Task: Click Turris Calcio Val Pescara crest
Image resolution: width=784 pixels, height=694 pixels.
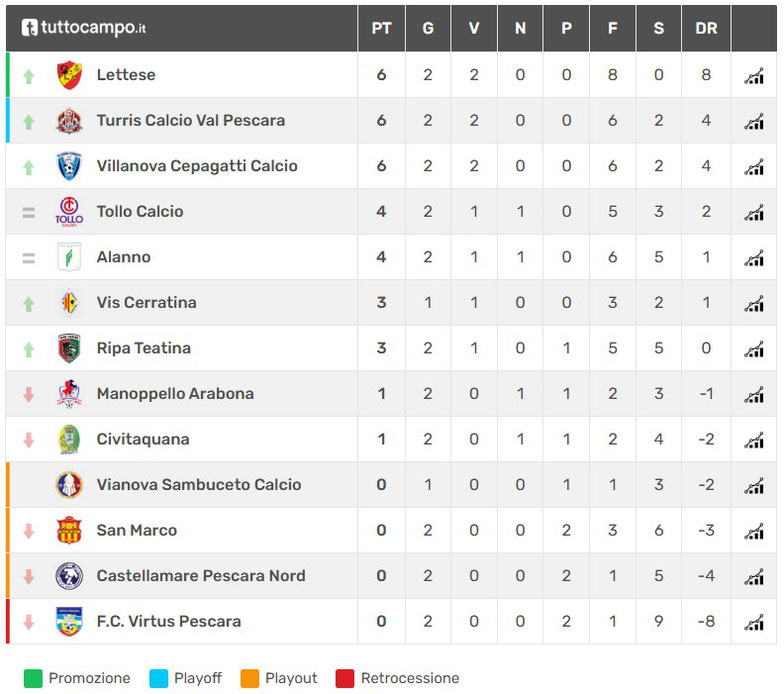Action: [x=69, y=121]
